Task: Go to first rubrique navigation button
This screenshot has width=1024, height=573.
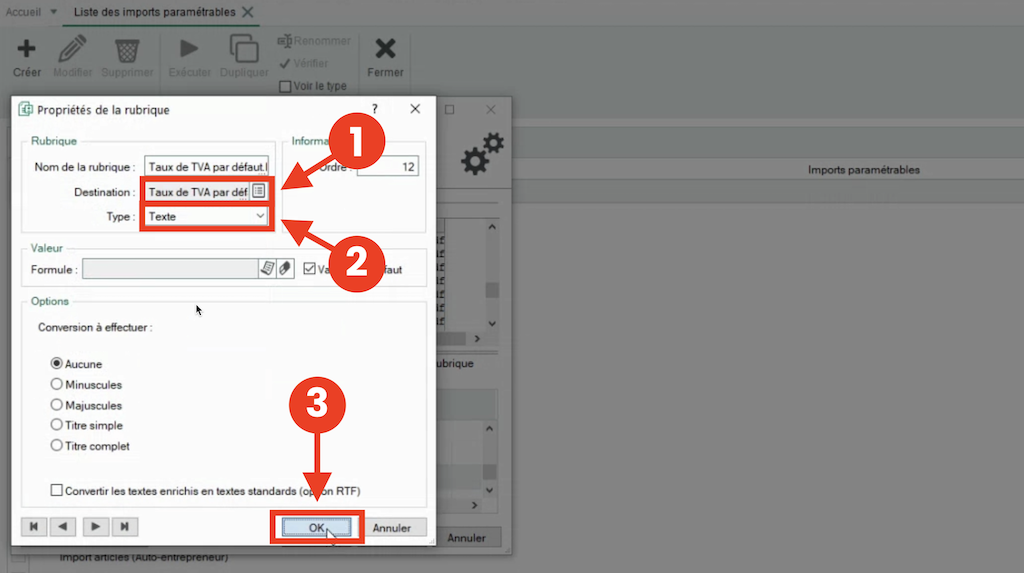Action: (34, 527)
